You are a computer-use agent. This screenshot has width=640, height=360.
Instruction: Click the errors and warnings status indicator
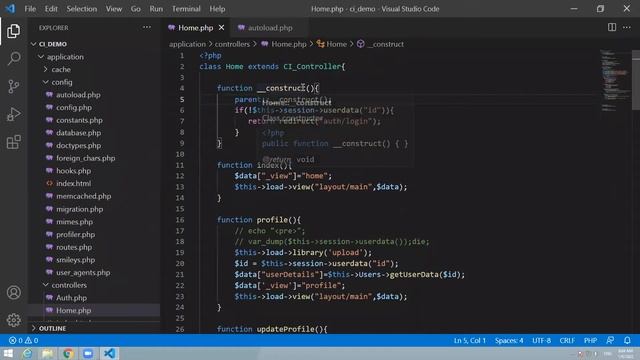point(23,340)
